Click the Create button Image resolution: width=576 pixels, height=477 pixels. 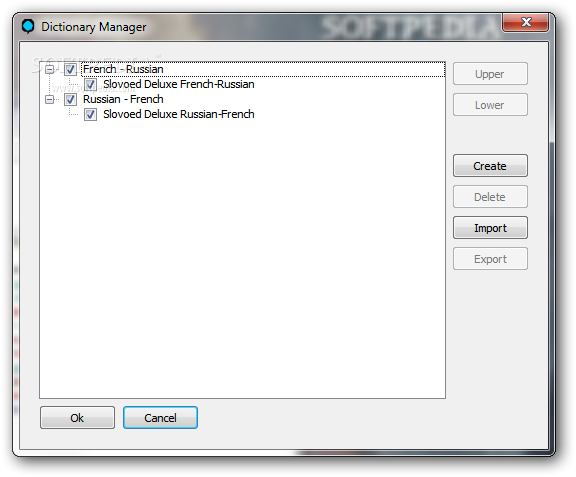coord(490,166)
